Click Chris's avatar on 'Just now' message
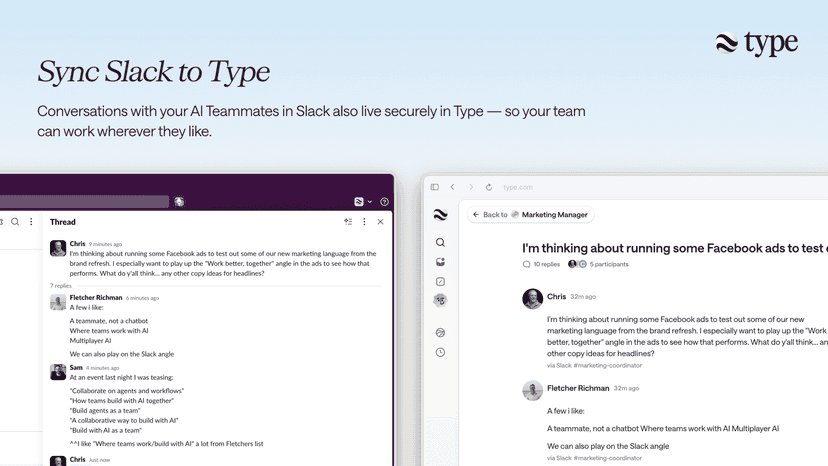 58,461
